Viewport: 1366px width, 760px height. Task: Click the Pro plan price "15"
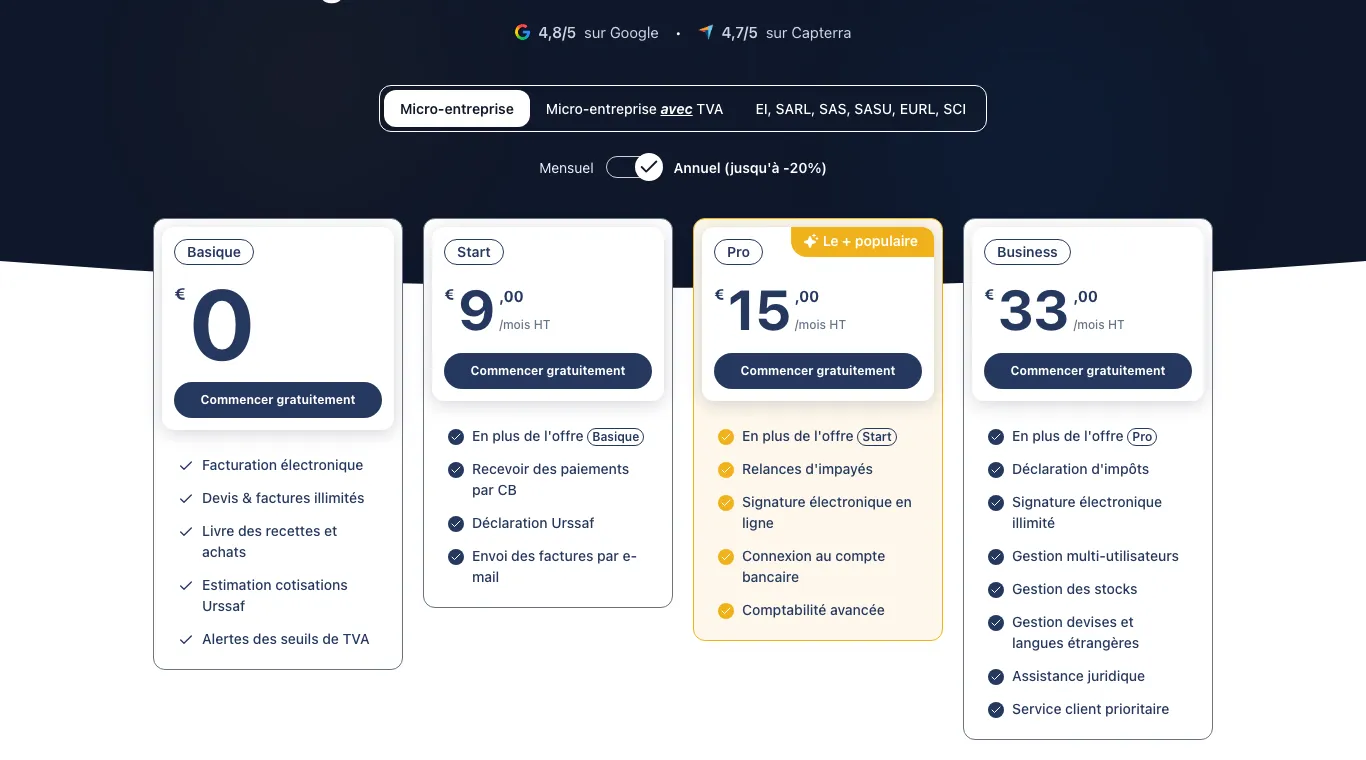point(759,311)
